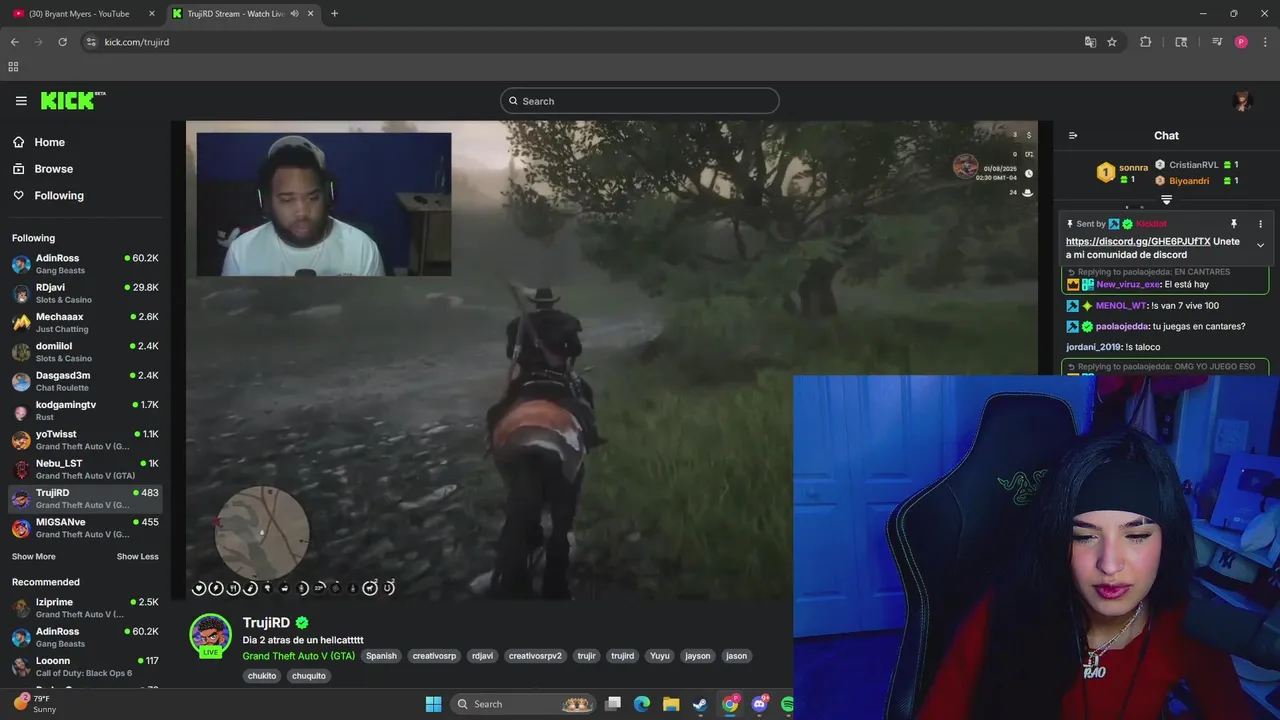This screenshot has width=1280, height=720.
Task: Open the user avatar menu on Kick
Action: (x=1243, y=101)
